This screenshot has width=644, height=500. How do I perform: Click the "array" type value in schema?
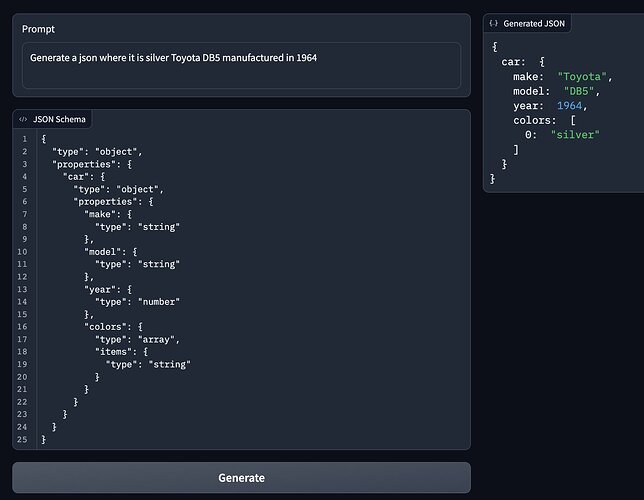(x=158, y=339)
